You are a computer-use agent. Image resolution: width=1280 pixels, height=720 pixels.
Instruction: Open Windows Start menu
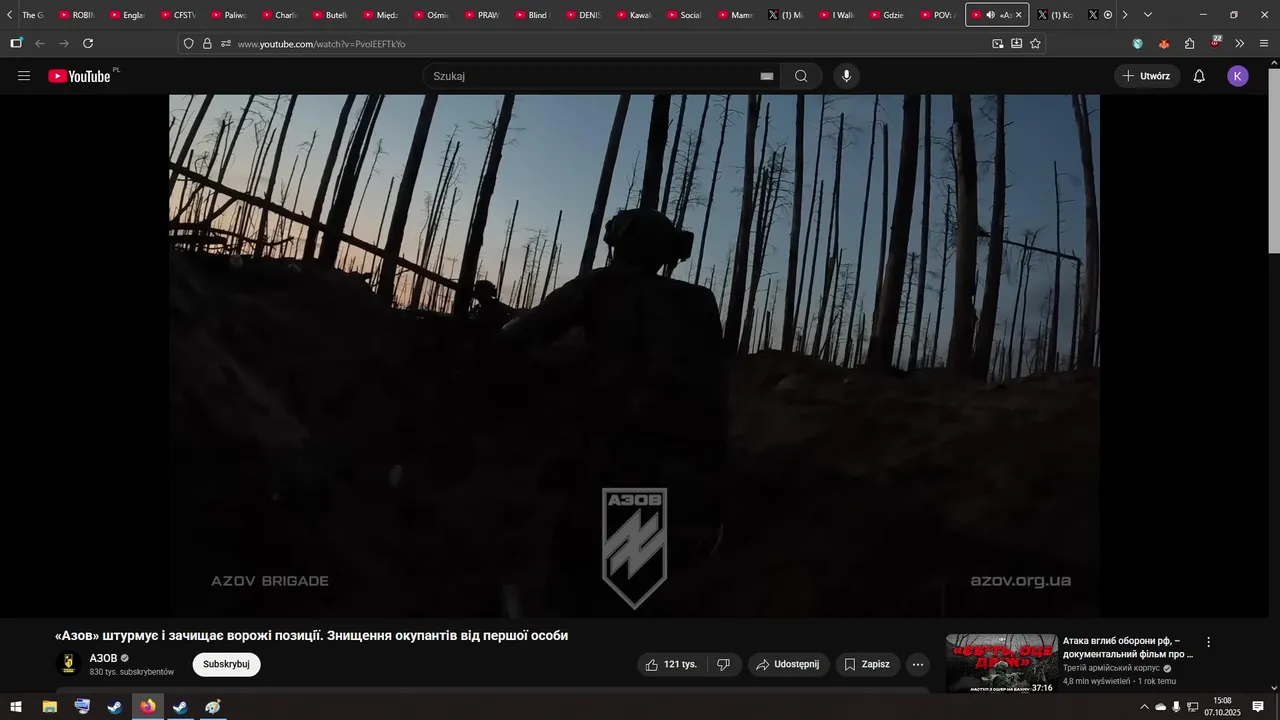click(x=16, y=707)
